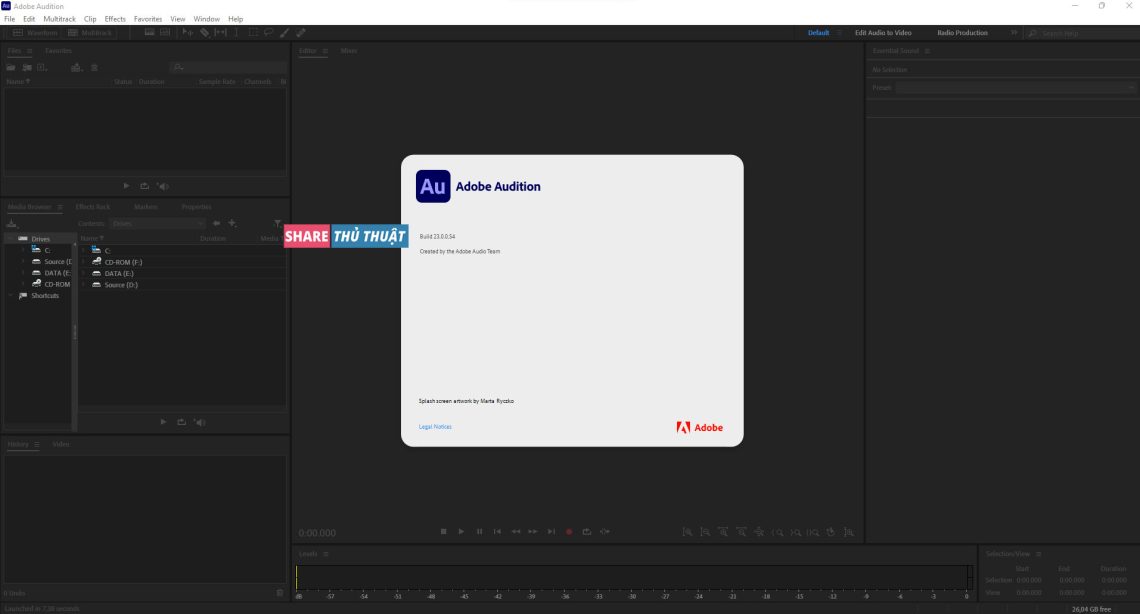Select the Razor tool in the toolbar
The width and height of the screenshot is (1140, 614).
[204, 32]
